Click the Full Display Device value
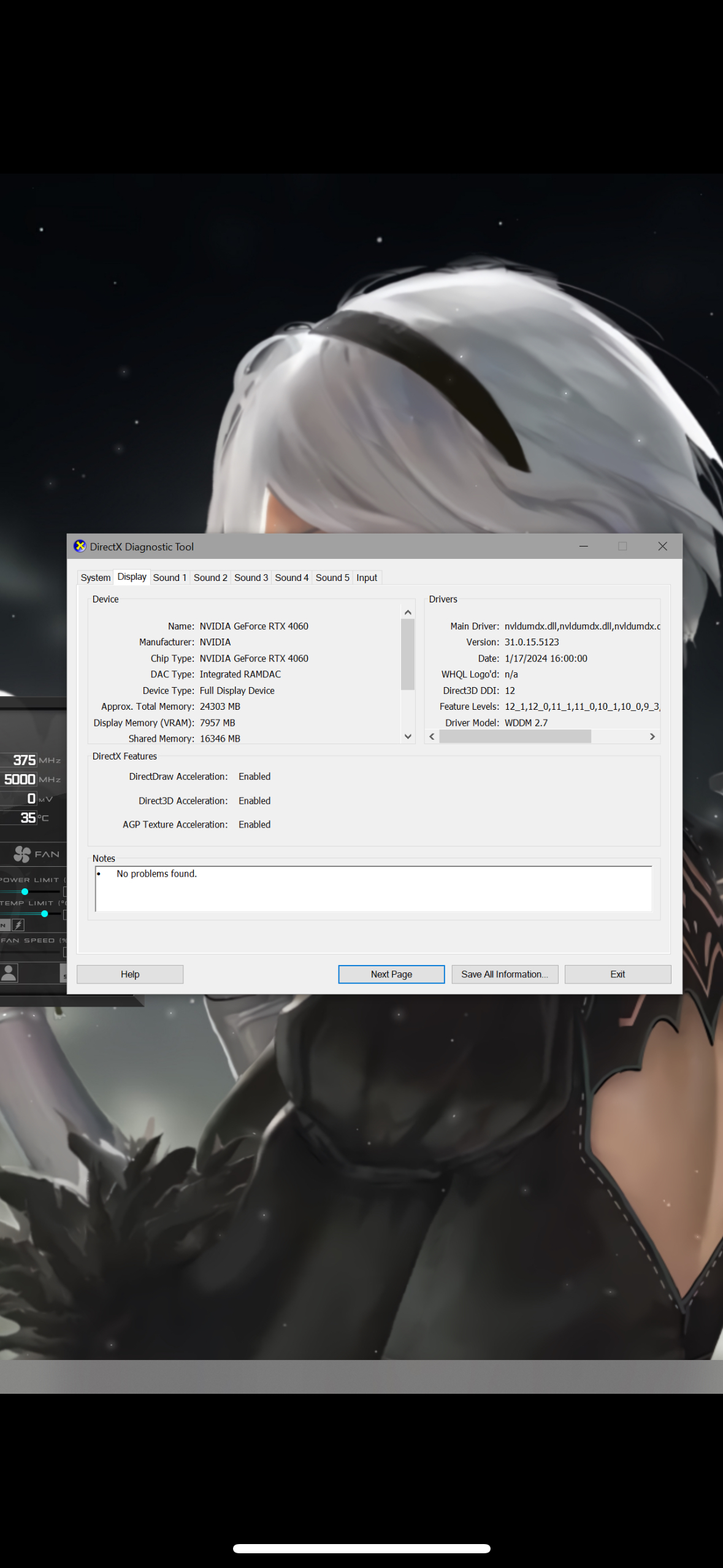723x1568 pixels. click(237, 691)
